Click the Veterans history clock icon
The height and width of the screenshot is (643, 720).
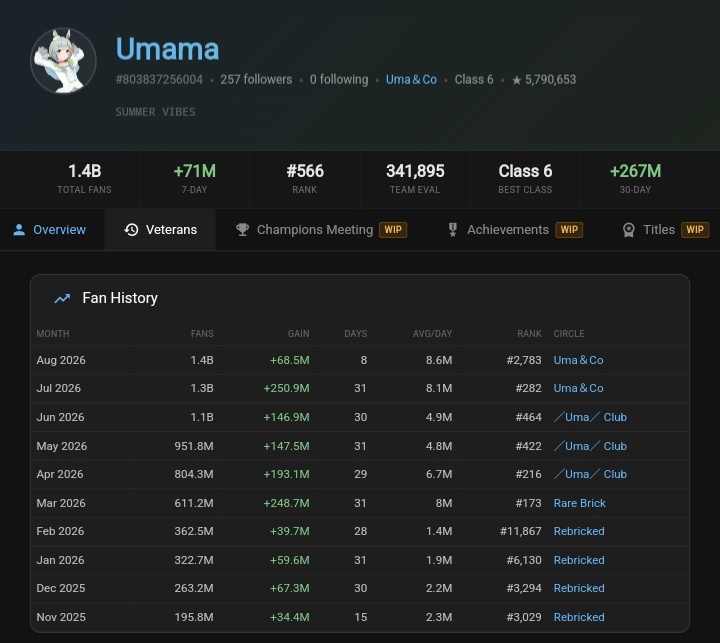pyautogui.click(x=131, y=230)
